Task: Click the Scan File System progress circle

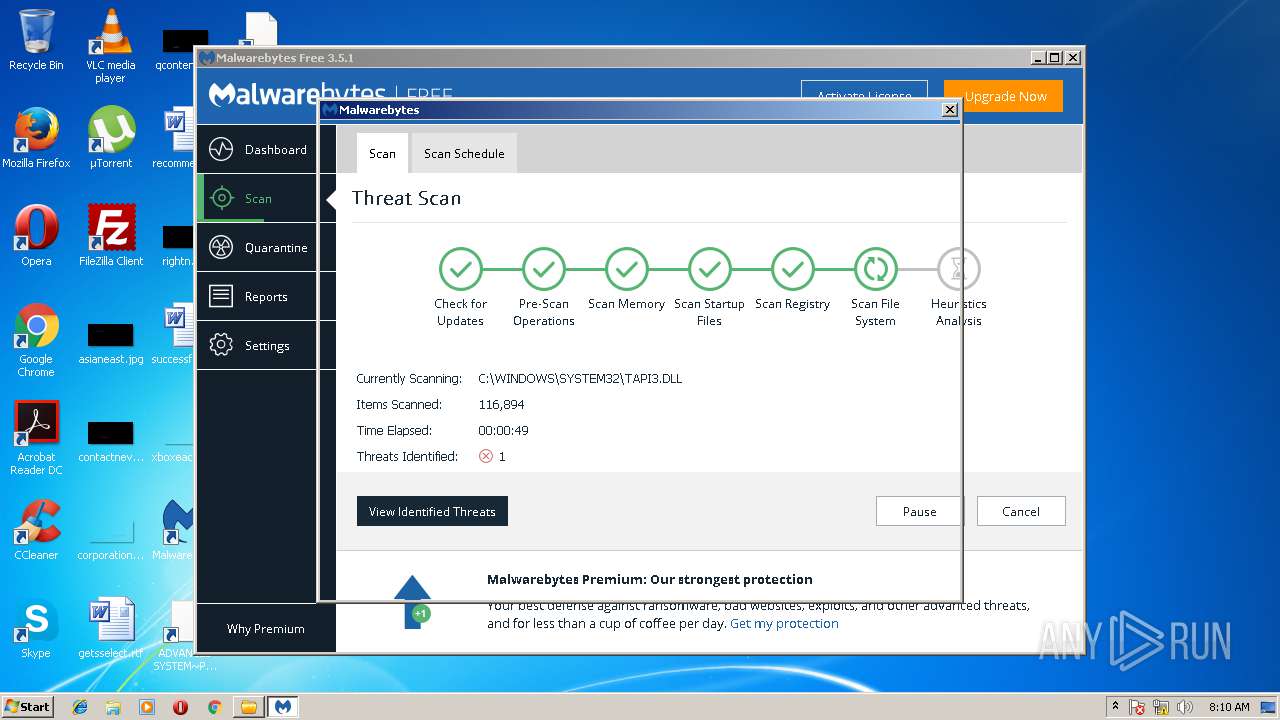Action: coord(875,269)
